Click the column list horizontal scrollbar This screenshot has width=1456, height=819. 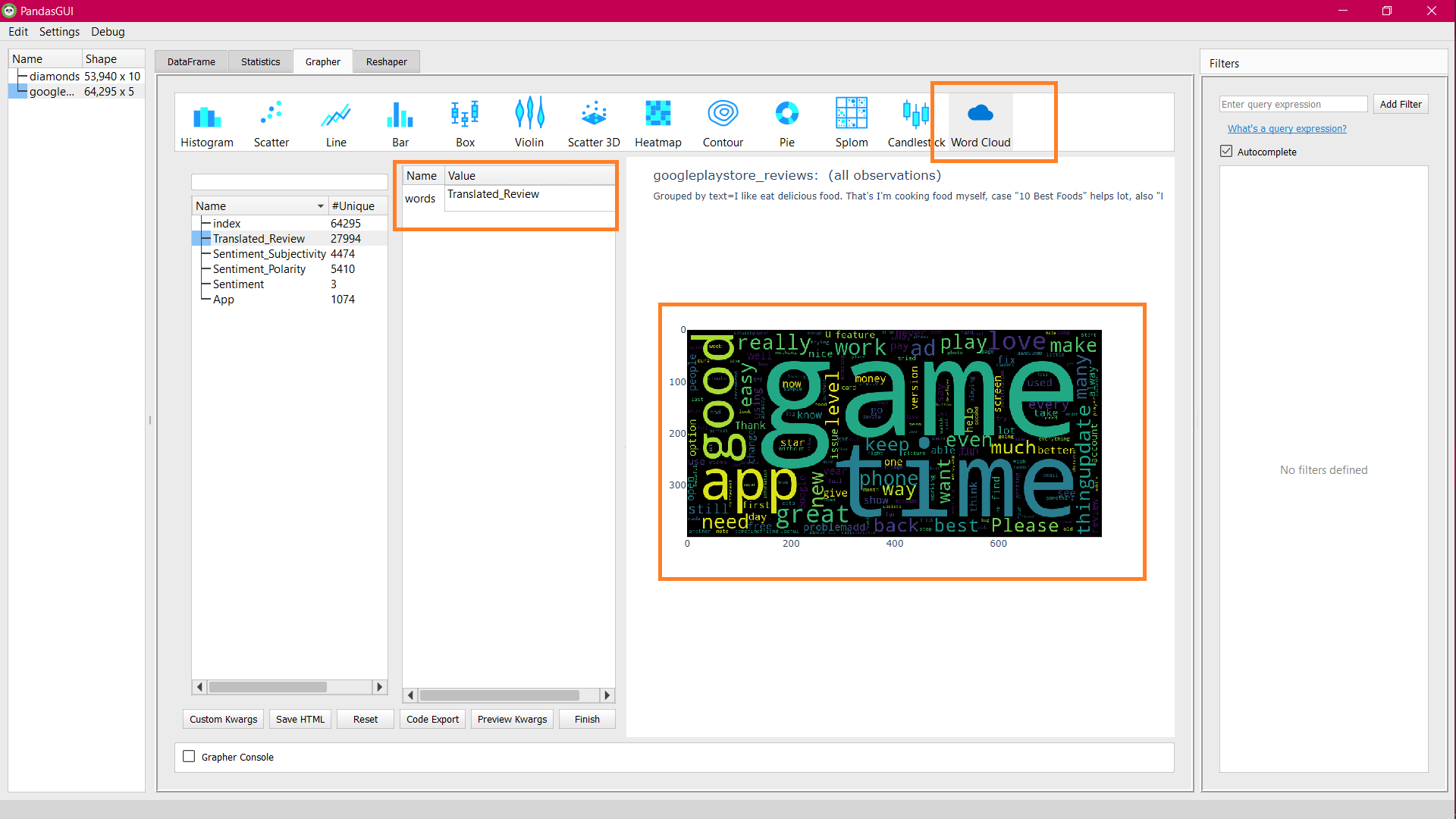click(x=268, y=687)
